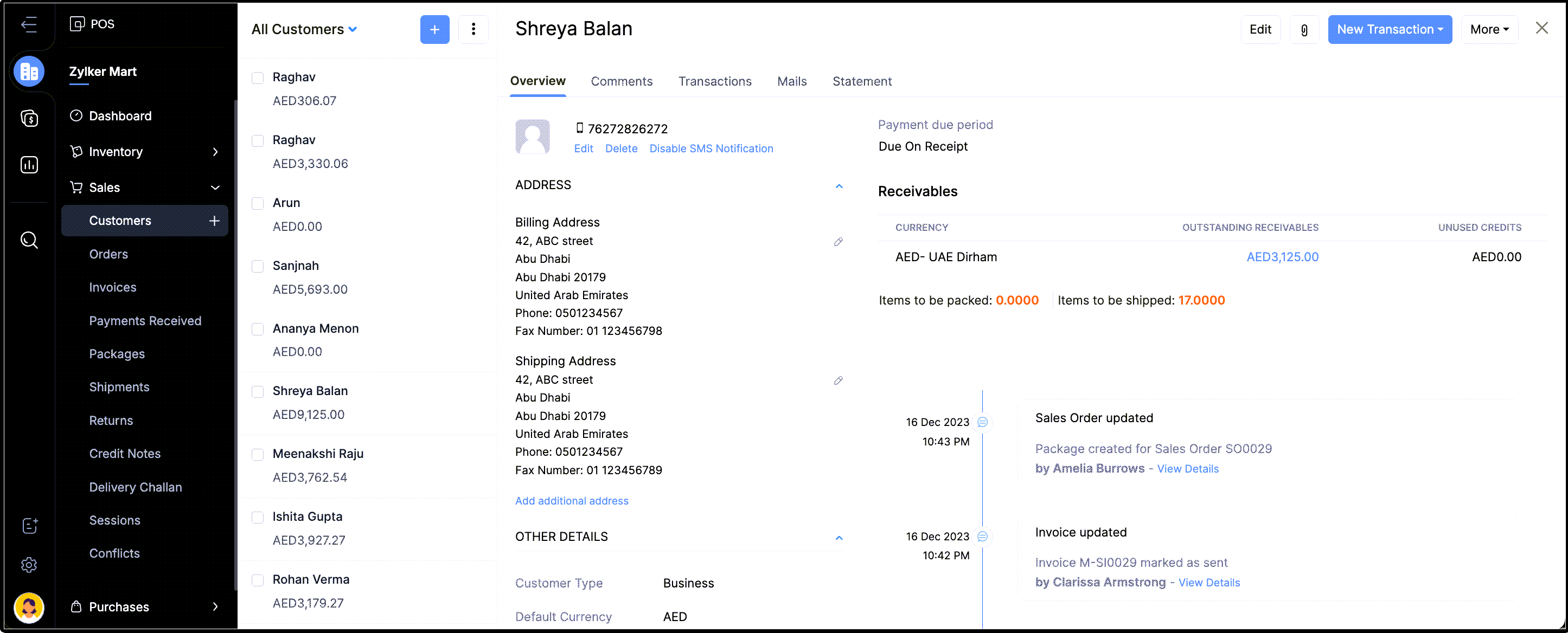Screen dimensions: 1568x633
Task: Collapse the sidebar with back arrow icon
Action: tap(29, 24)
